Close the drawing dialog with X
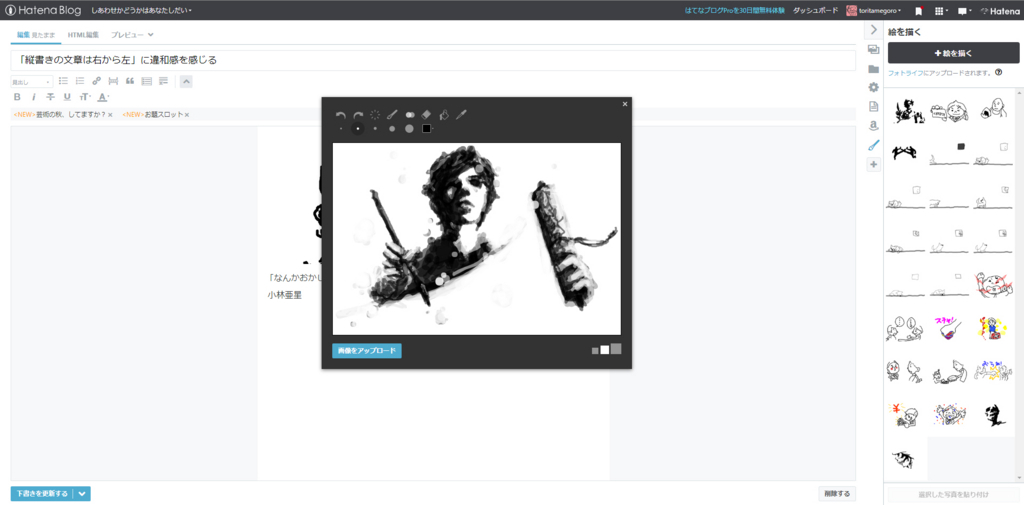This screenshot has height=505, width=1024. (625, 103)
